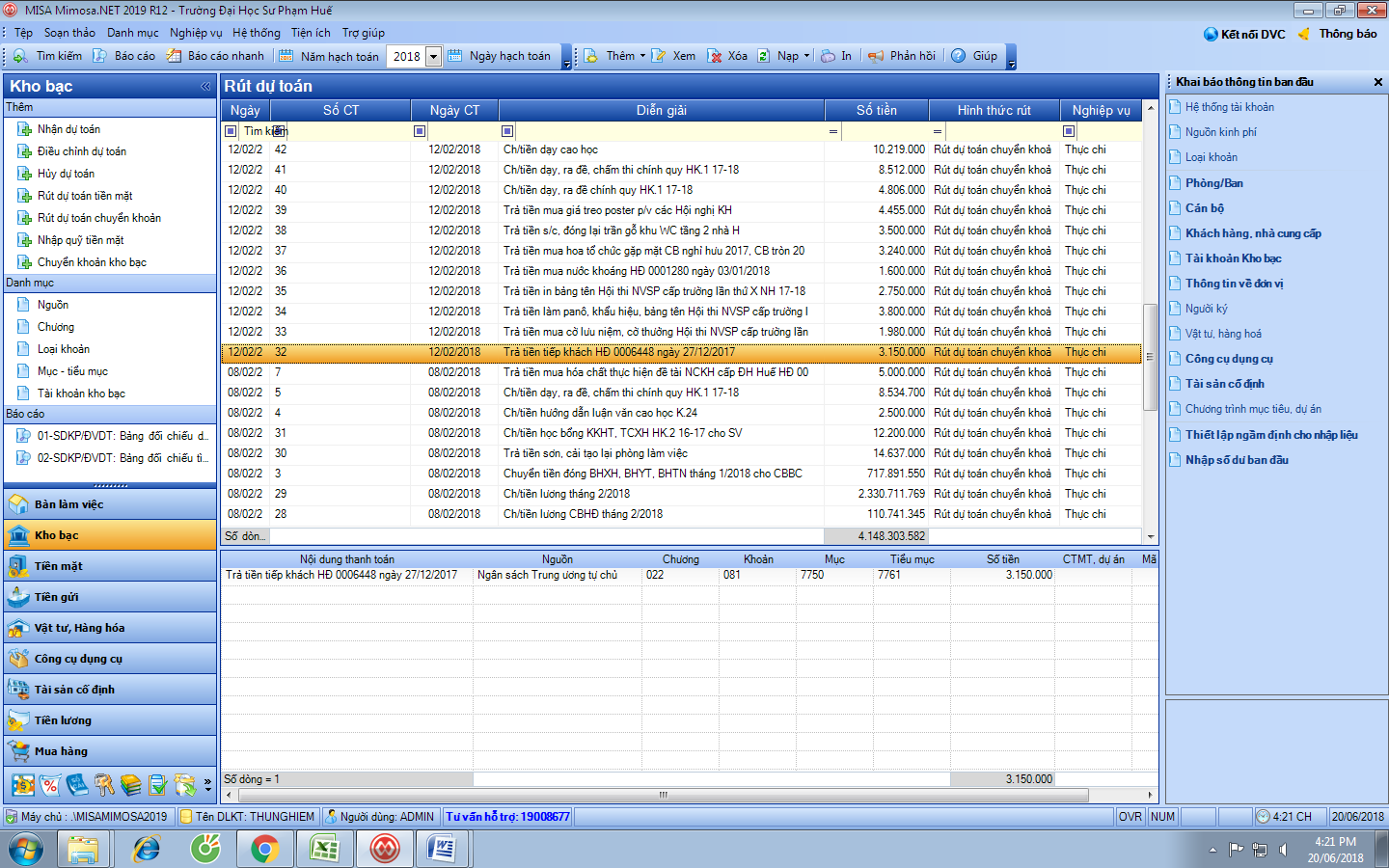Click the percent sheet icon in bottom strip

pyautogui.click(x=50, y=785)
